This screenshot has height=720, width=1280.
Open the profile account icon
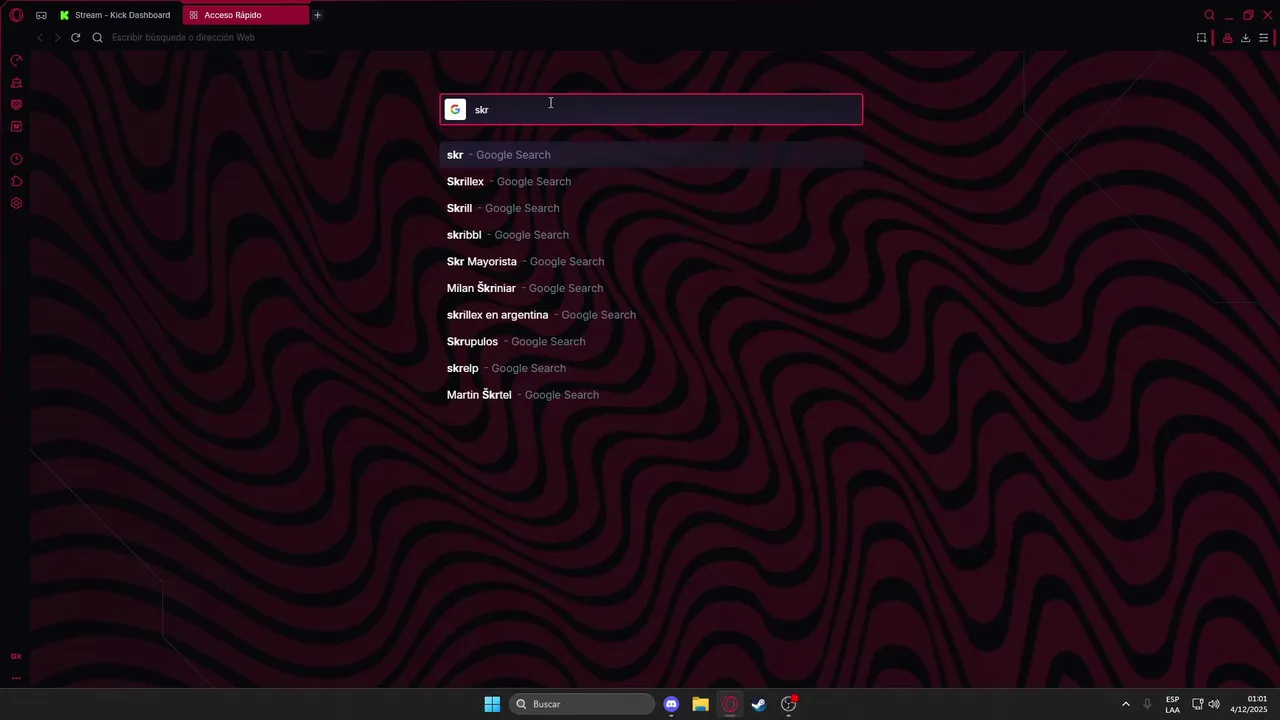1227,38
